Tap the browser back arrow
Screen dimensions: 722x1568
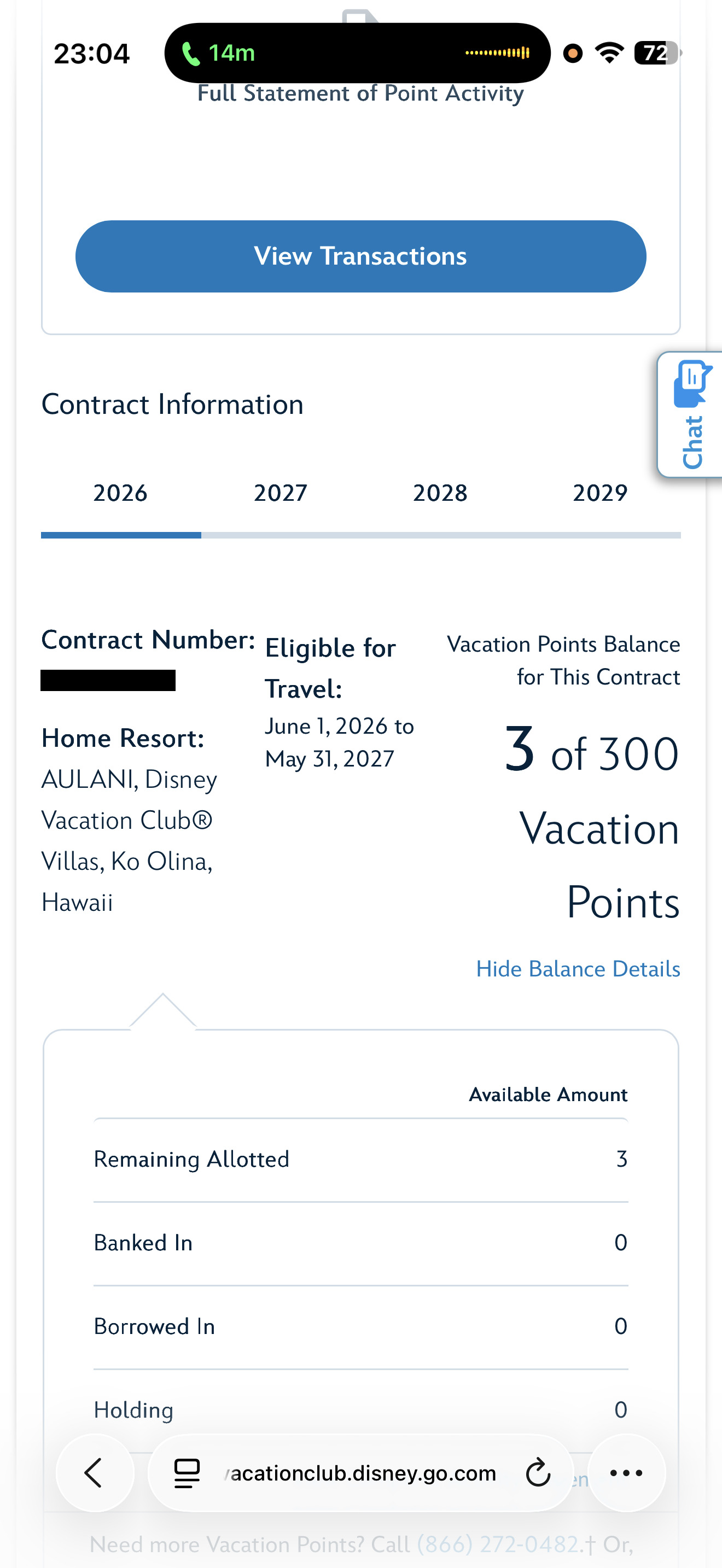tap(95, 1473)
